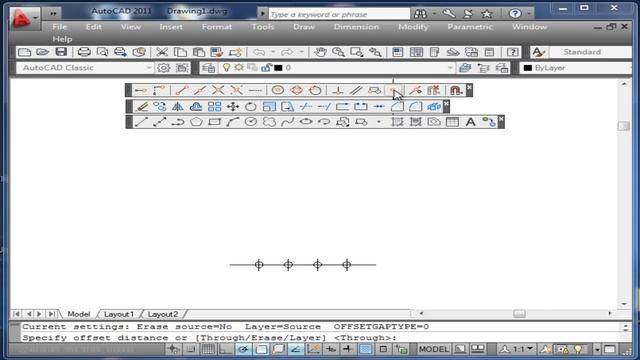Image resolution: width=640 pixels, height=360 pixels.
Task: Select the Scale tool
Action: 269,107
